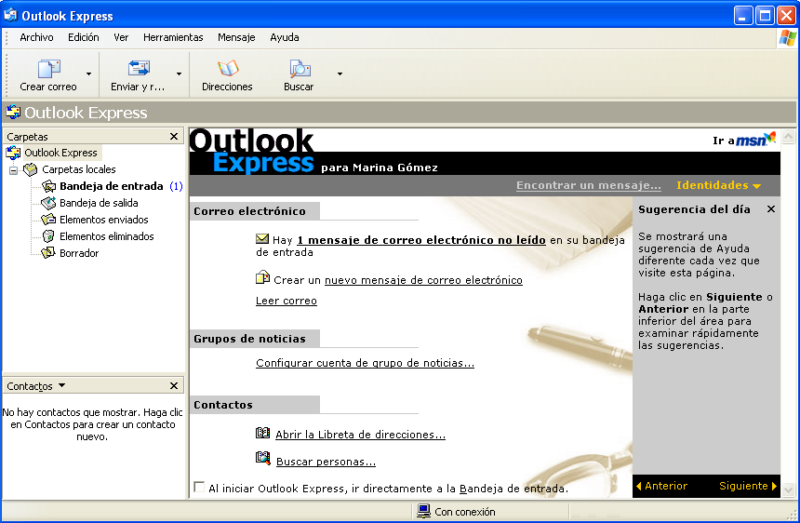The image size is (800, 523).
Task: Click the connection computer icon in status bar
Action: click(423, 511)
